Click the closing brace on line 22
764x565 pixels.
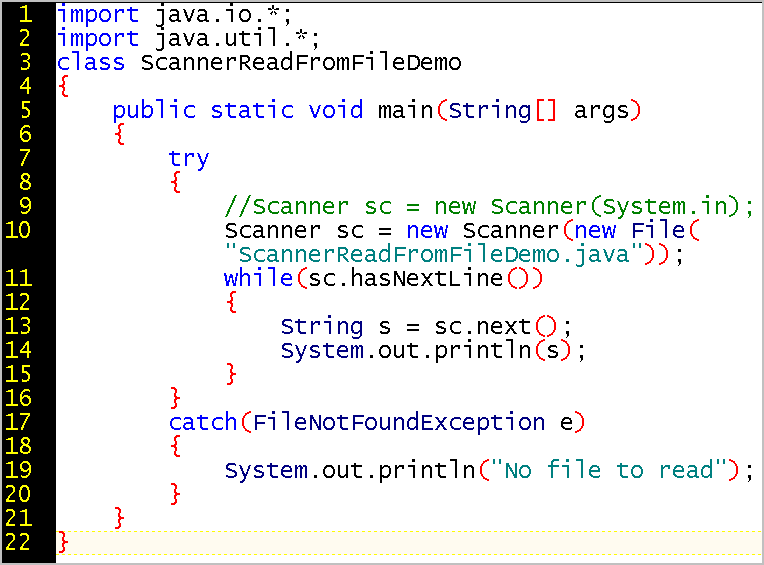(63, 542)
